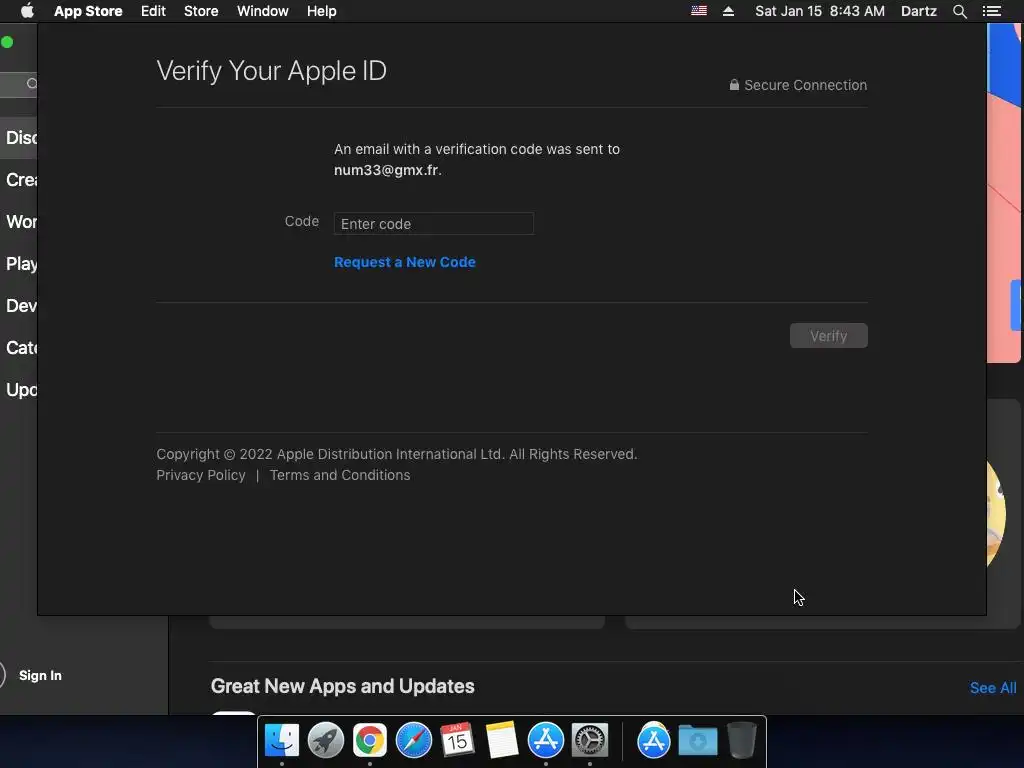Screen dimensions: 1024x768
Task: Click Request a New Code link
Action: coord(405,262)
